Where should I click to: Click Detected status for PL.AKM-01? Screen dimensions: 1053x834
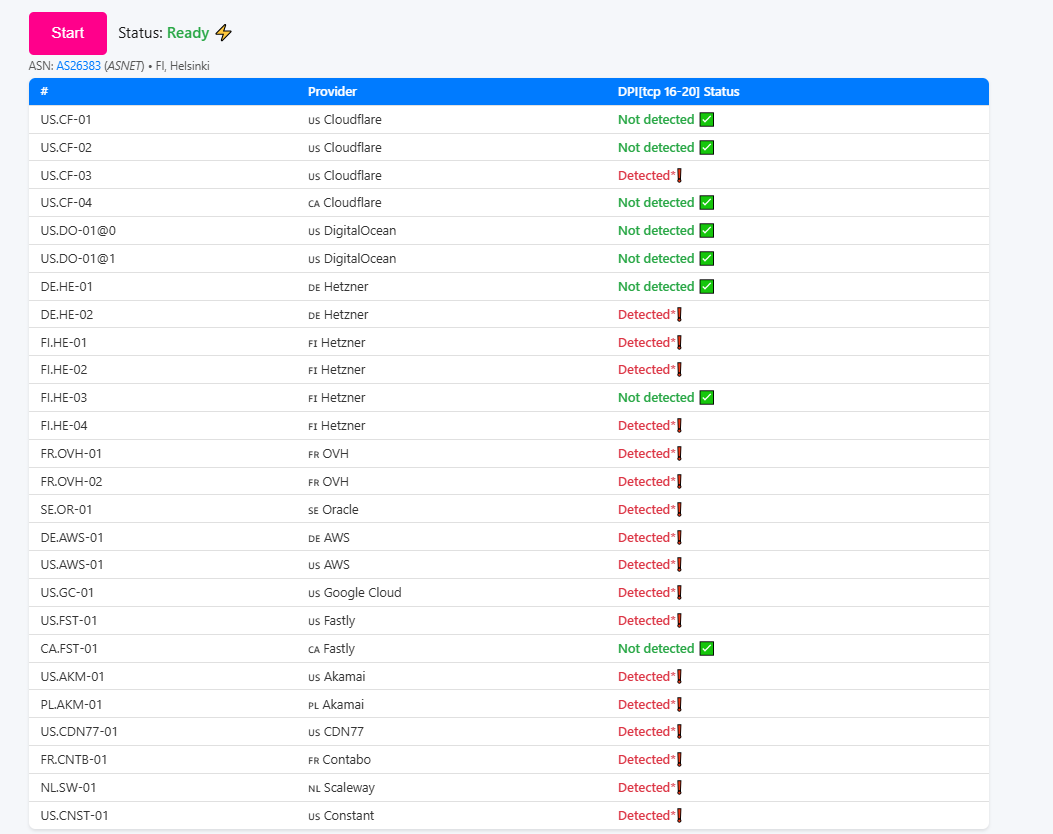(646, 705)
